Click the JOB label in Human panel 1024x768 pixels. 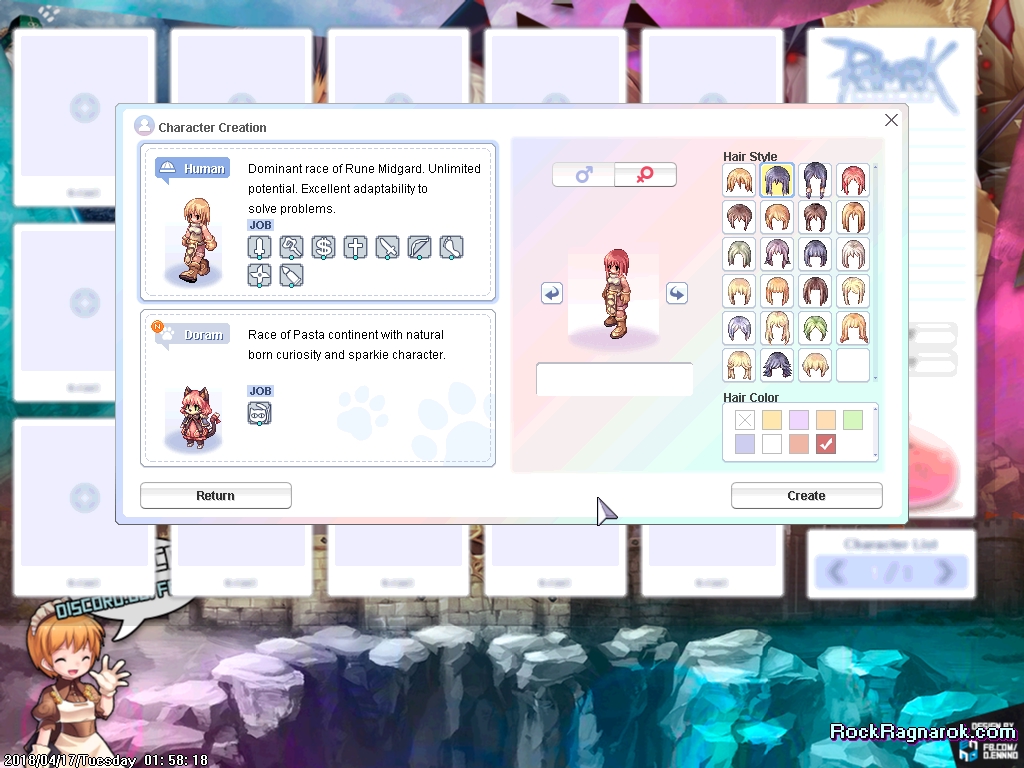[x=260, y=225]
